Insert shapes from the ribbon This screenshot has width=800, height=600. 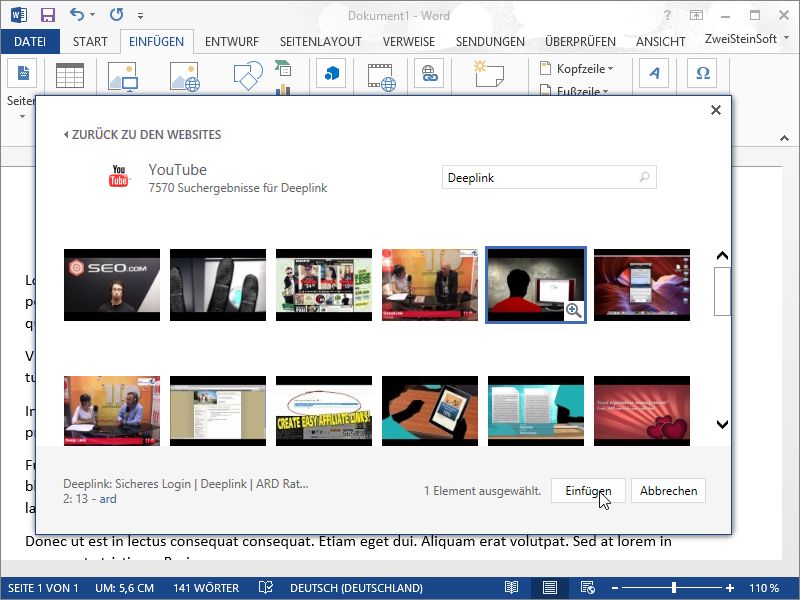(x=248, y=76)
